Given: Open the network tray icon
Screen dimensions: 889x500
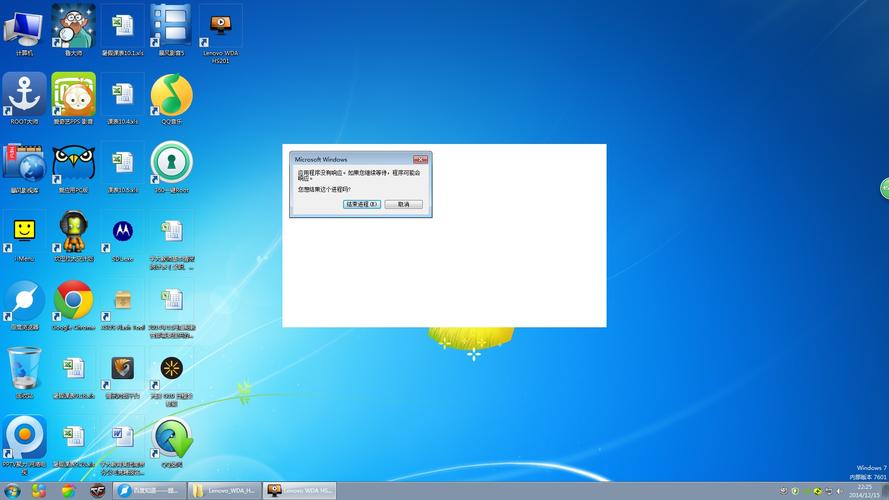Looking at the screenshot, I should coord(828,491).
